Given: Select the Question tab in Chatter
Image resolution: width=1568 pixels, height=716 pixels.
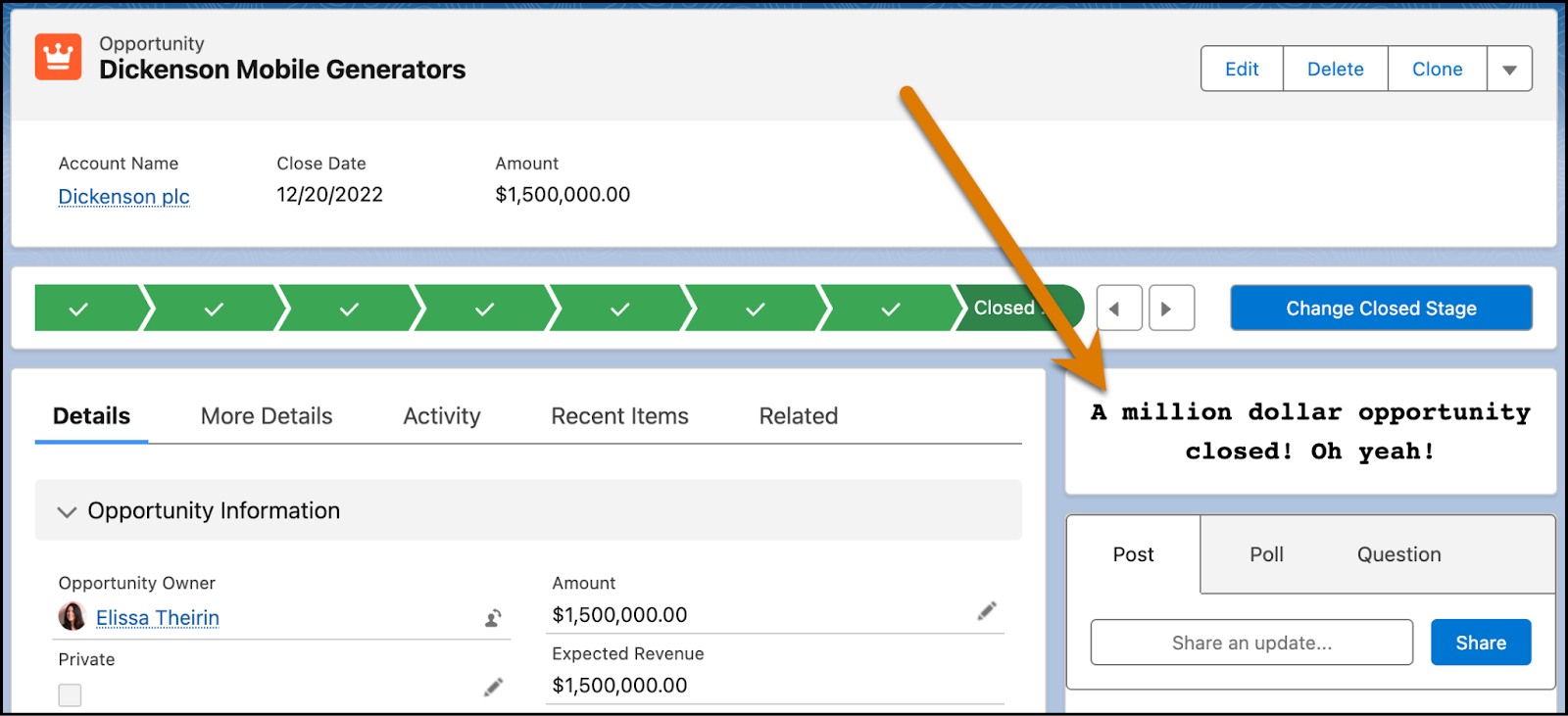Looking at the screenshot, I should 1398,554.
